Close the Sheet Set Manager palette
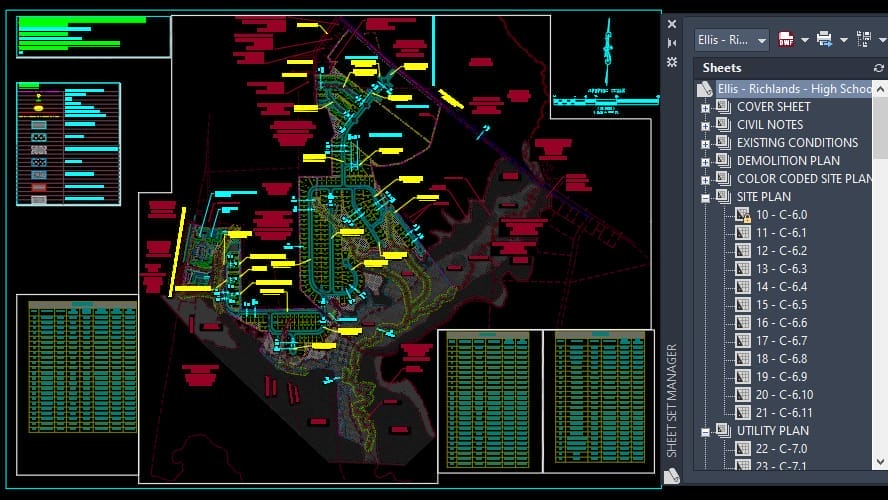888x500 pixels. pos(672,24)
